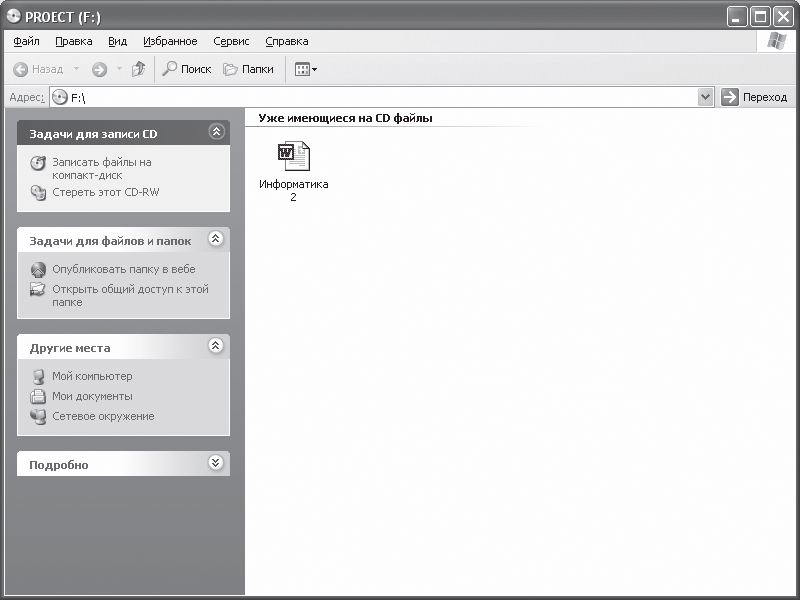Click the Мой компьютер computer icon

[38, 377]
